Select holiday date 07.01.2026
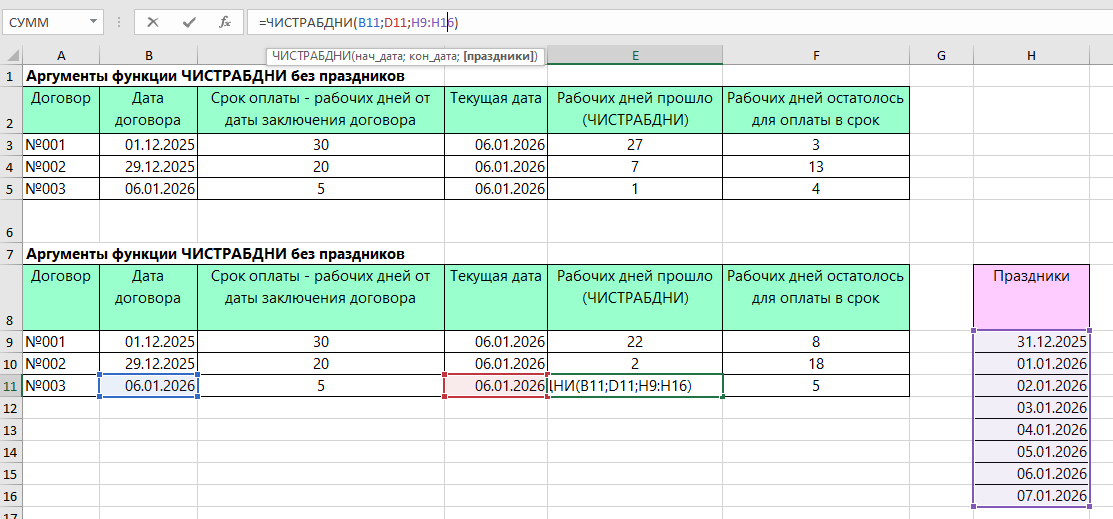Viewport: 1113px width, 519px height. [1031, 495]
